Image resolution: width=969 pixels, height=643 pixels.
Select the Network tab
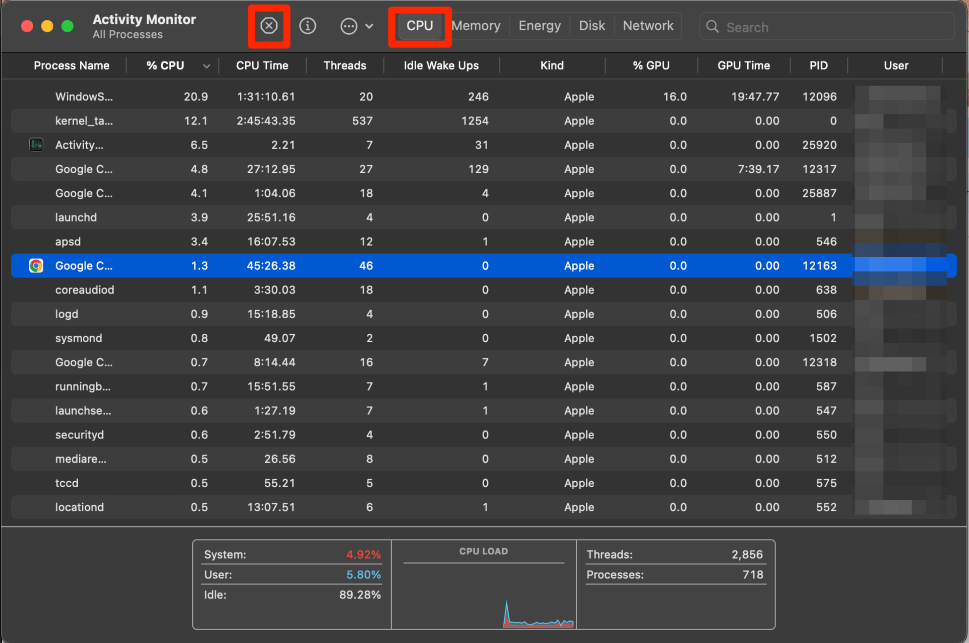[x=648, y=26]
